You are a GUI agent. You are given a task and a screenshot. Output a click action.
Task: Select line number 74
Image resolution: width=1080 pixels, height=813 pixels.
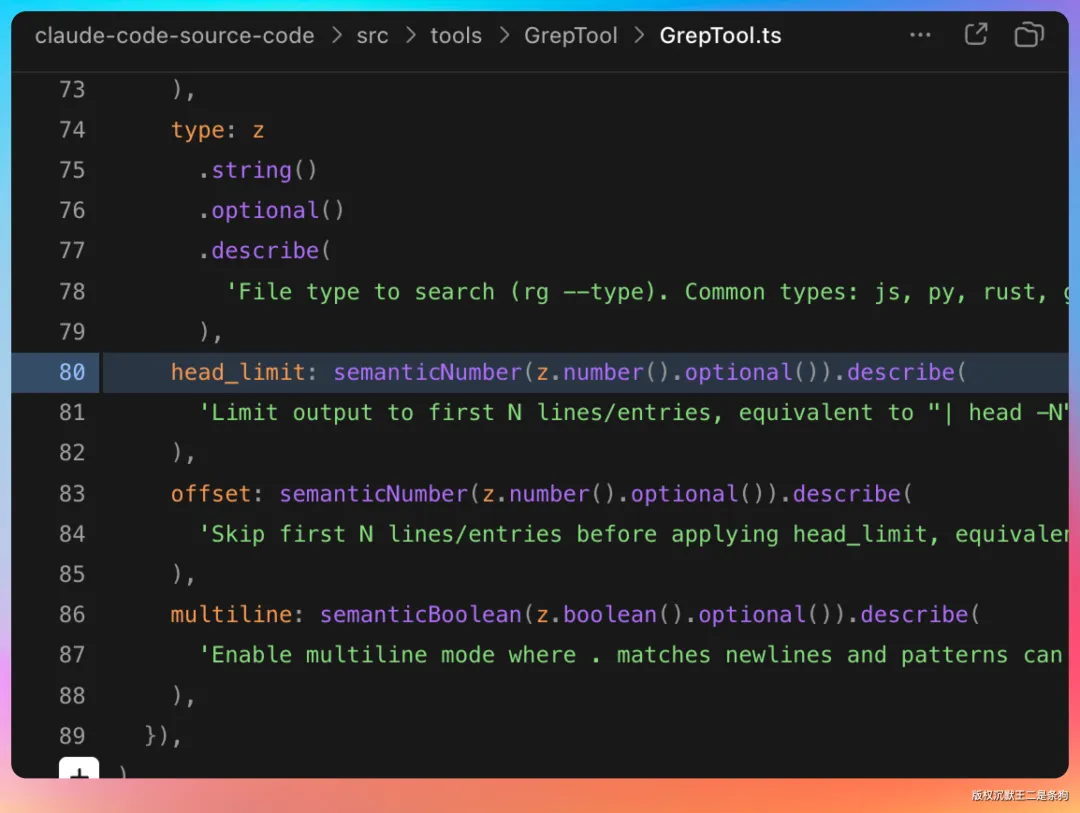[72, 130]
